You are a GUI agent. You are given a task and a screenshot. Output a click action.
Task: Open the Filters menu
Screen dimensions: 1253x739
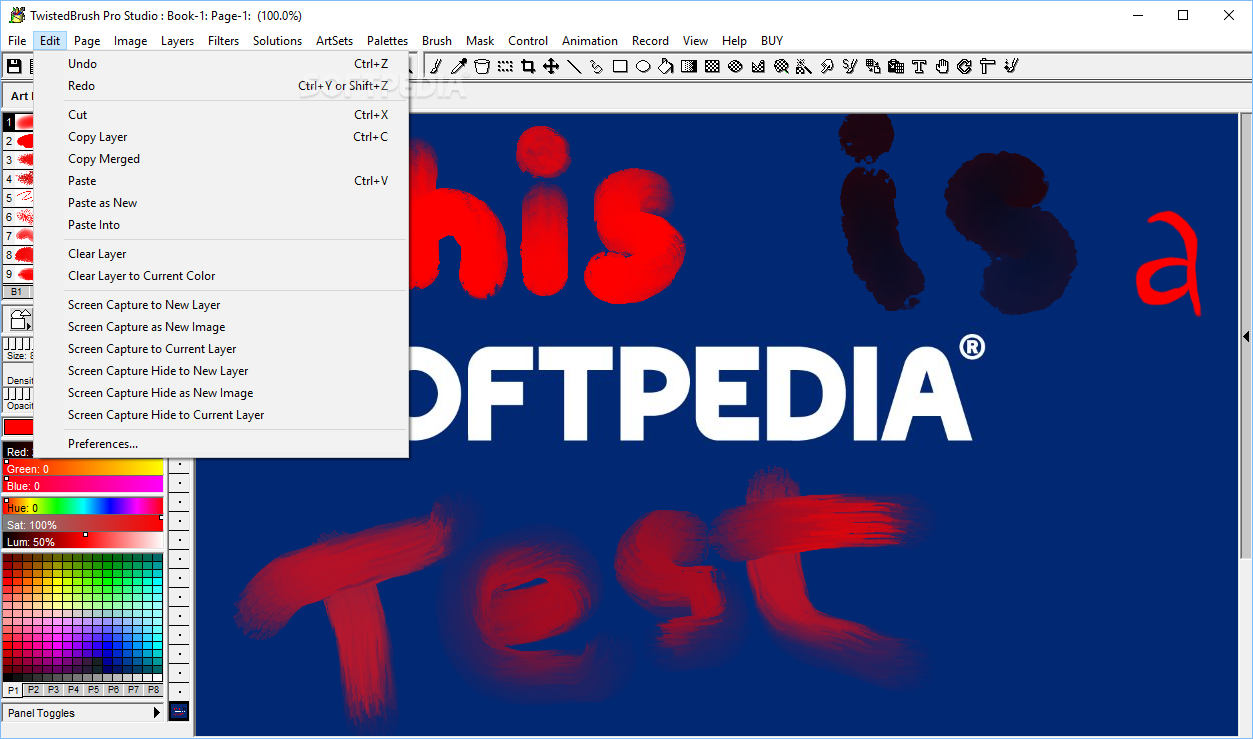pyautogui.click(x=223, y=41)
